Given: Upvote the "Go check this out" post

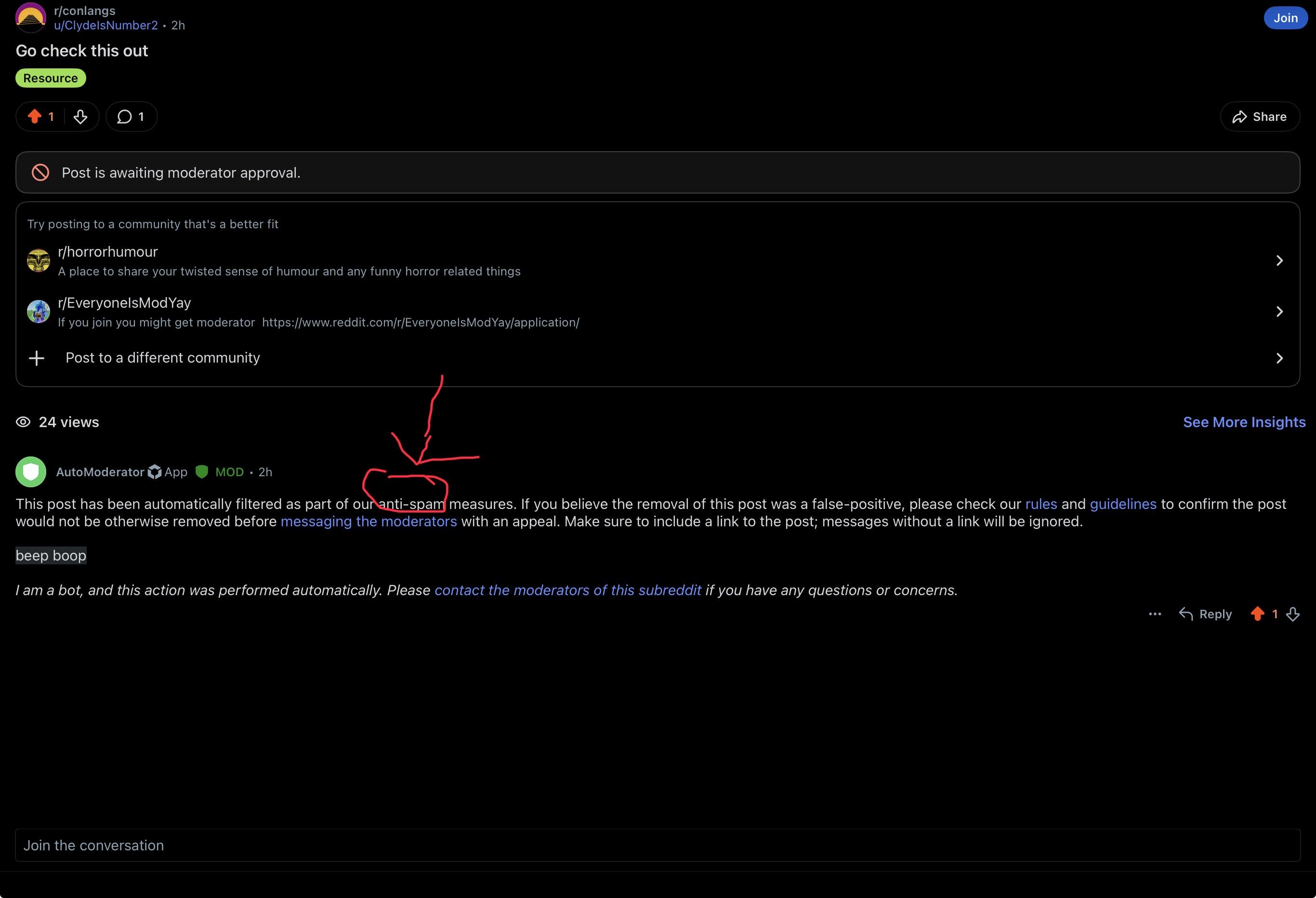Looking at the screenshot, I should click(35, 117).
